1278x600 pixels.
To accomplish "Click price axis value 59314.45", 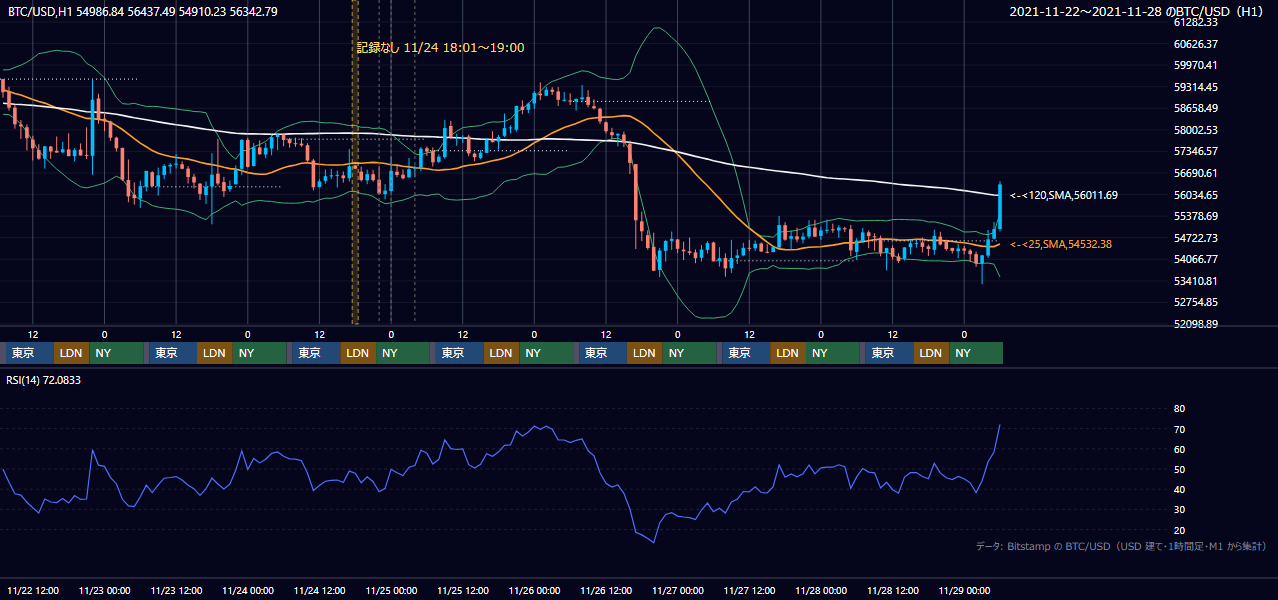I will click(1195, 87).
